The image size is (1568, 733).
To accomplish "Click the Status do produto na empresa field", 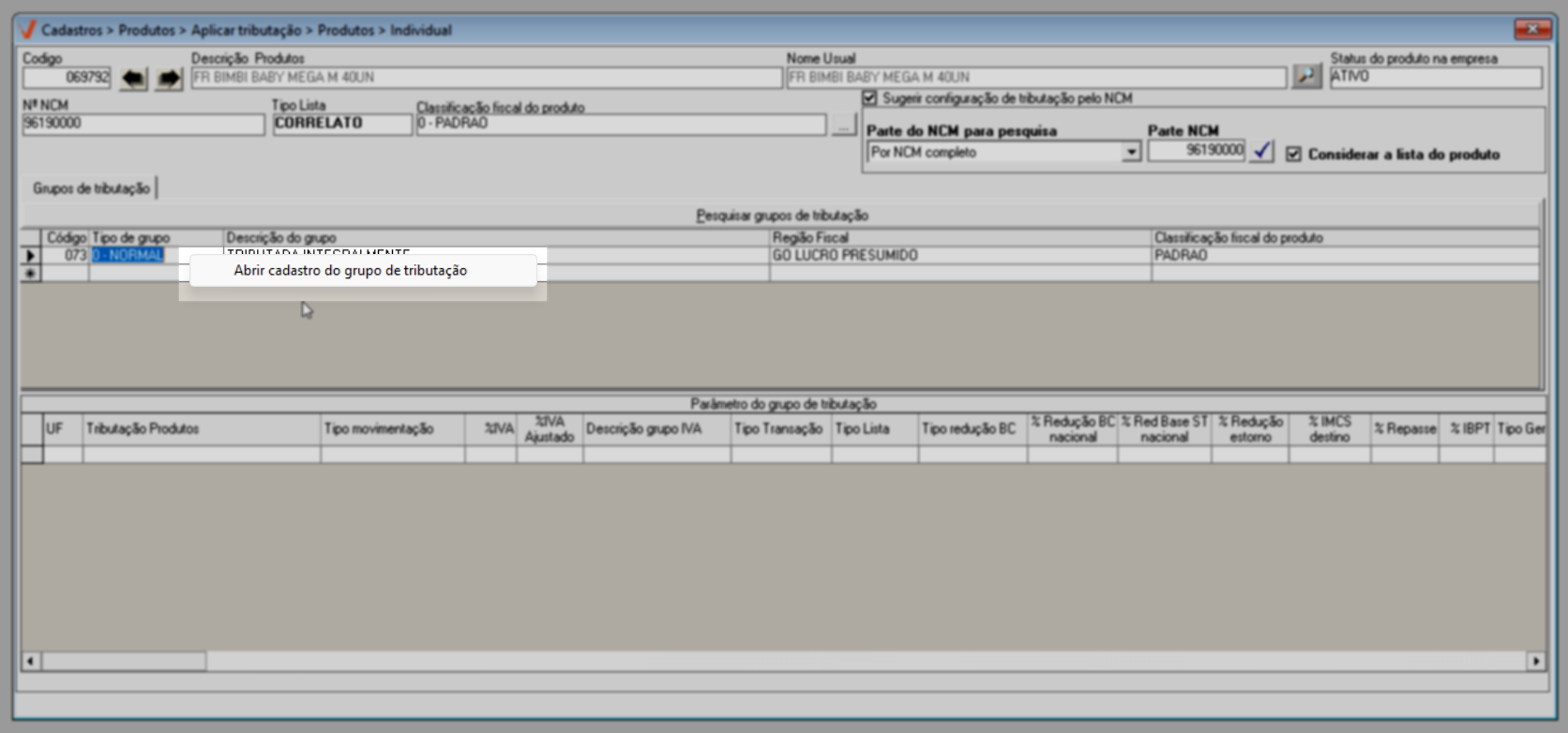I will coord(1436,77).
